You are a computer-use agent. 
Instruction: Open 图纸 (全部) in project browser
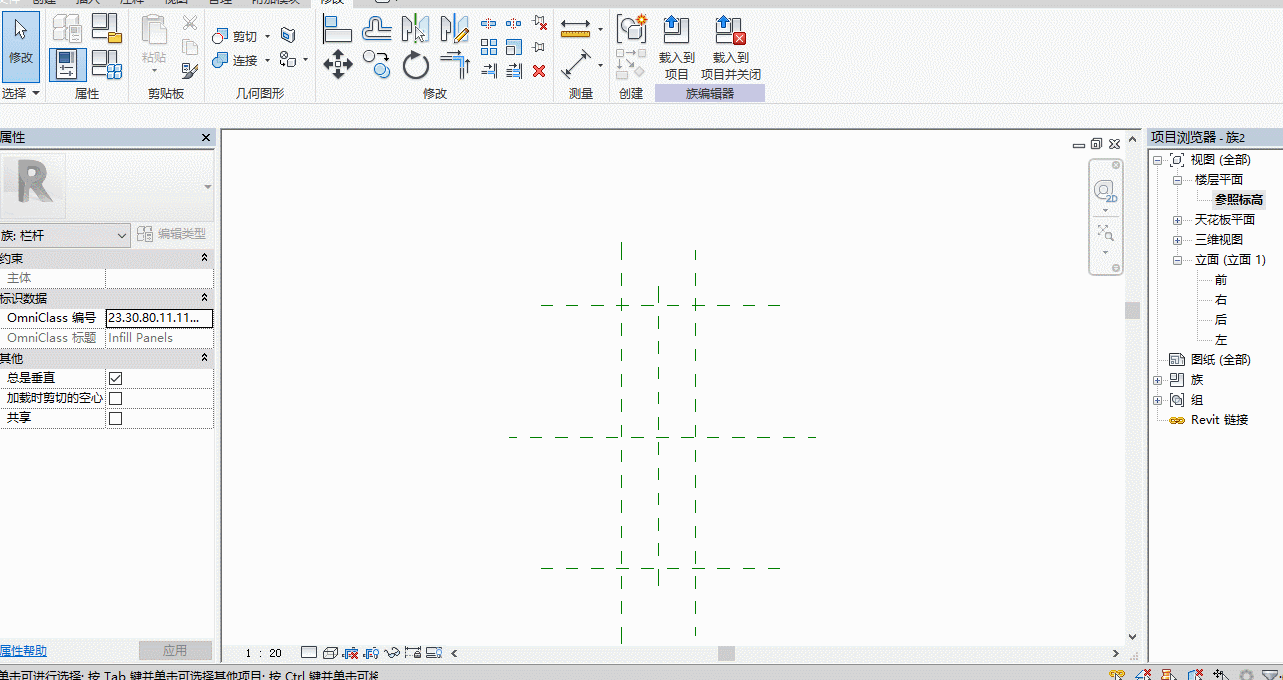pos(1221,360)
